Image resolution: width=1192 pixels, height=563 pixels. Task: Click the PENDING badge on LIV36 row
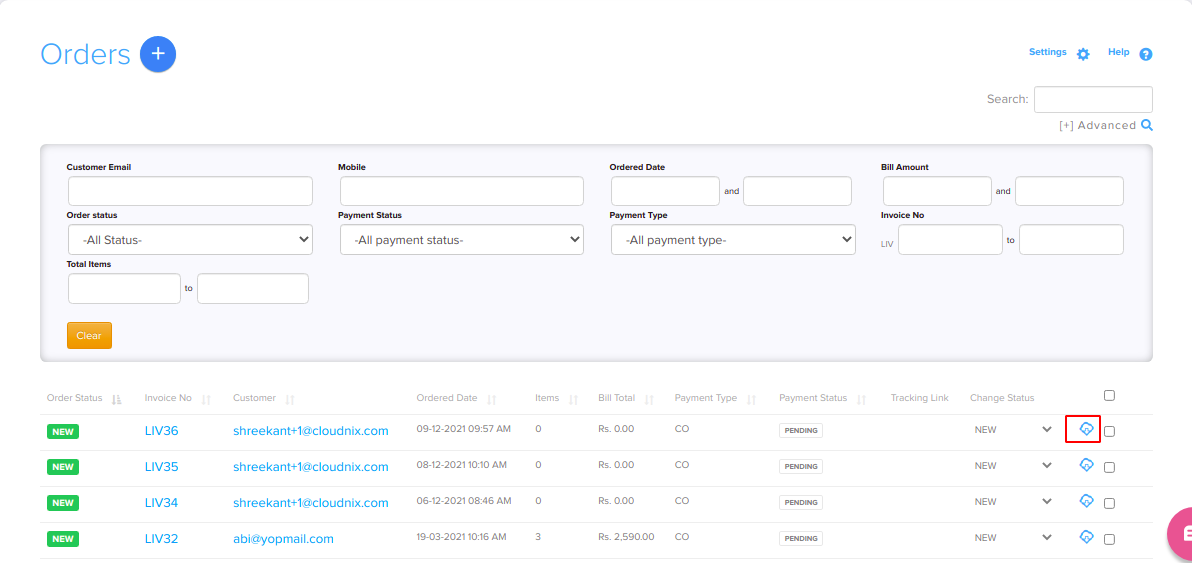[x=800, y=431]
